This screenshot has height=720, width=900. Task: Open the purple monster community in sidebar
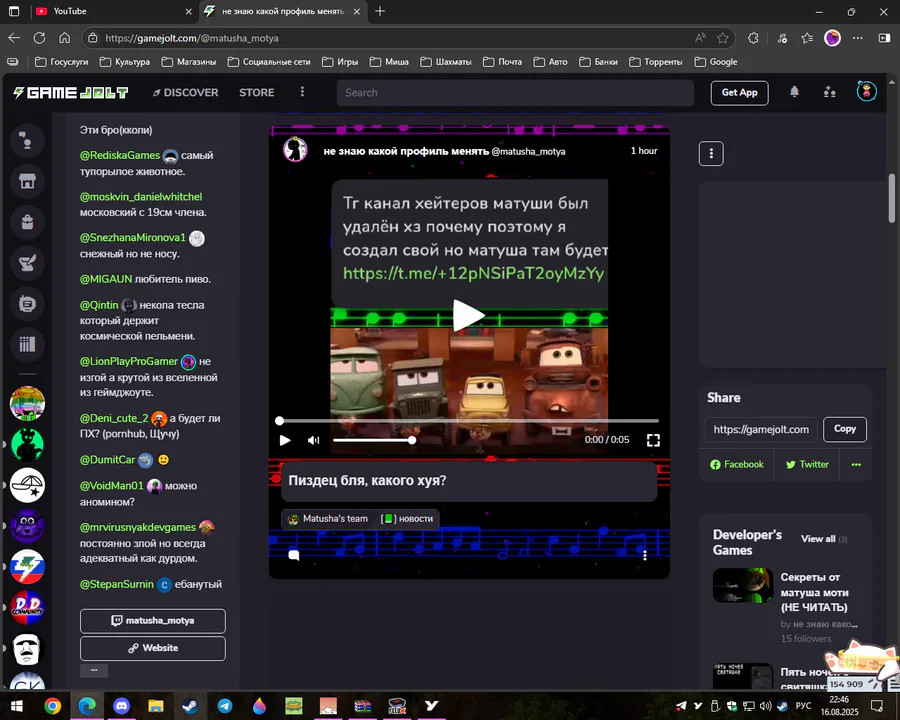(x=27, y=526)
